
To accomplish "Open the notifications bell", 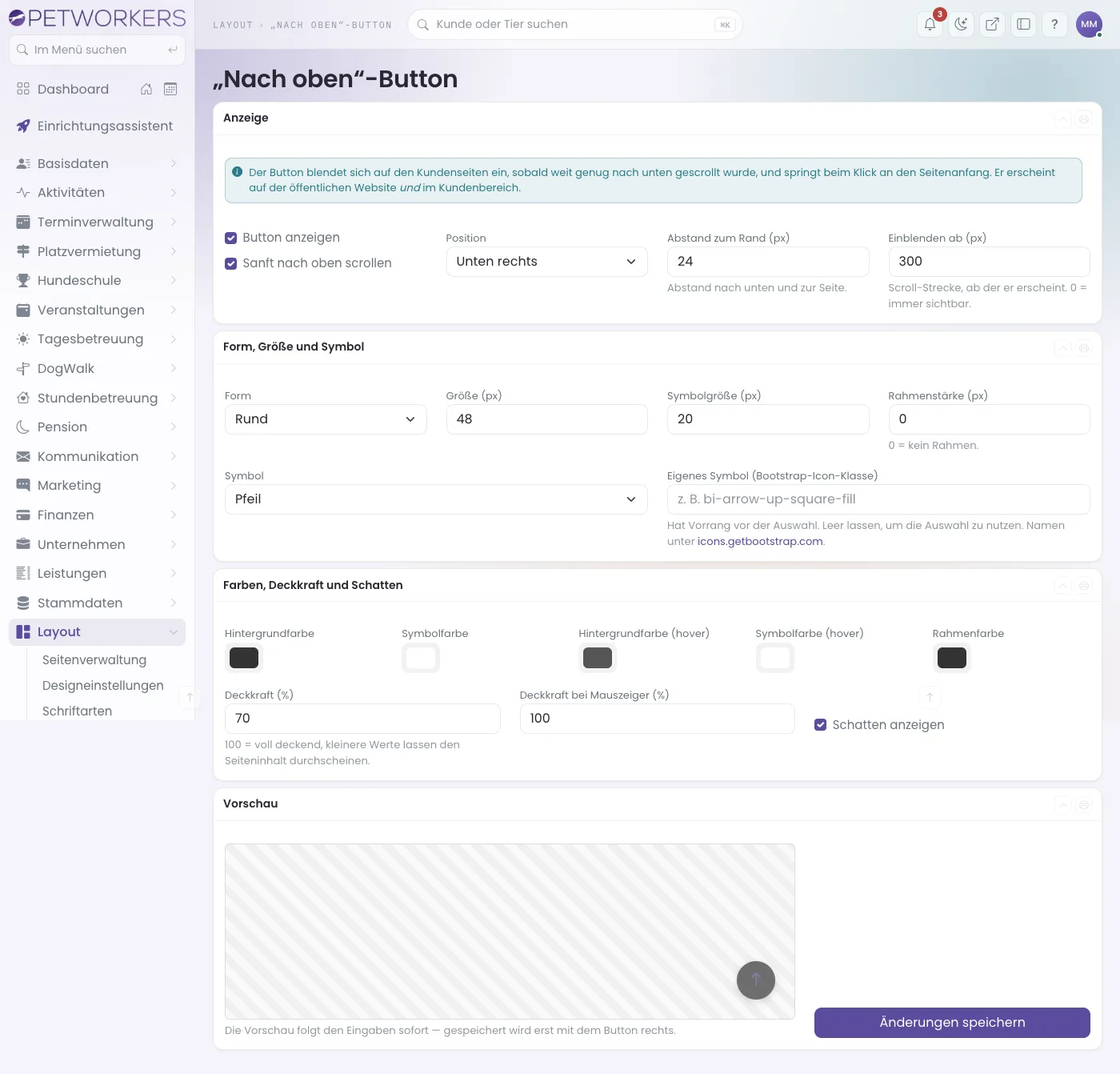I will (x=930, y=24).
